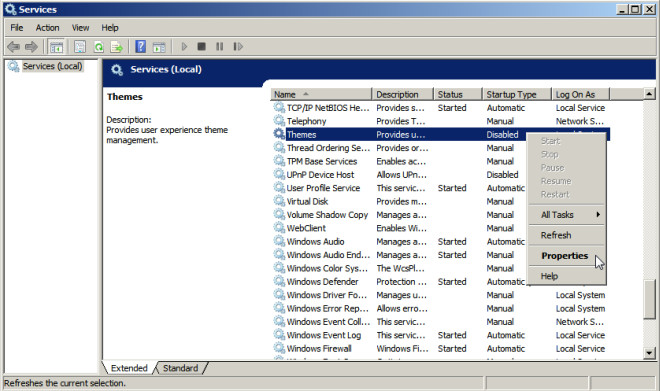
Task: Click the Pause Service toolbar icon
Action: 219,46
